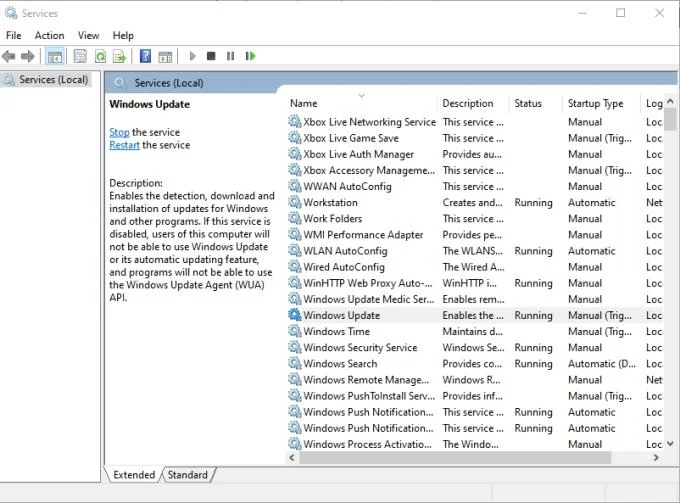Select the WWAN AutoConfig gear icon

point(294,186)
